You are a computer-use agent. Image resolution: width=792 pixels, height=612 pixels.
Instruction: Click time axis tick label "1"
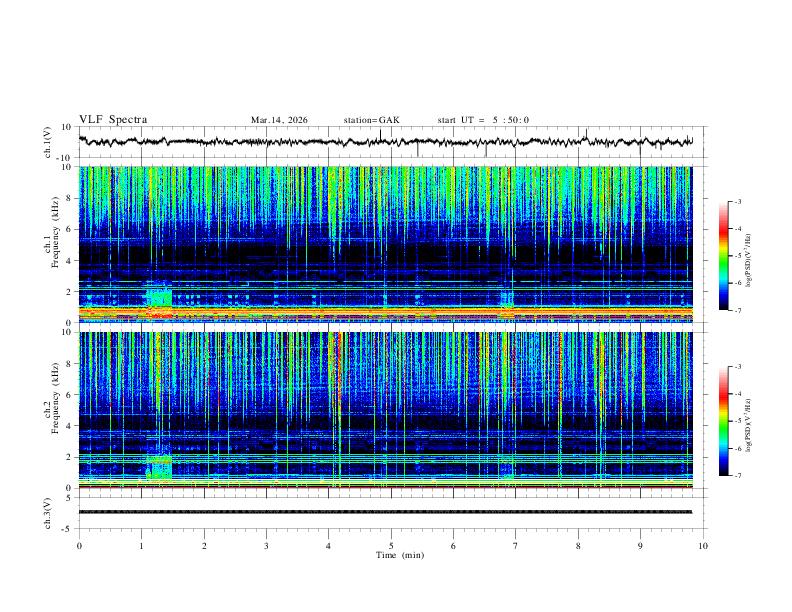tap(141, 546)
